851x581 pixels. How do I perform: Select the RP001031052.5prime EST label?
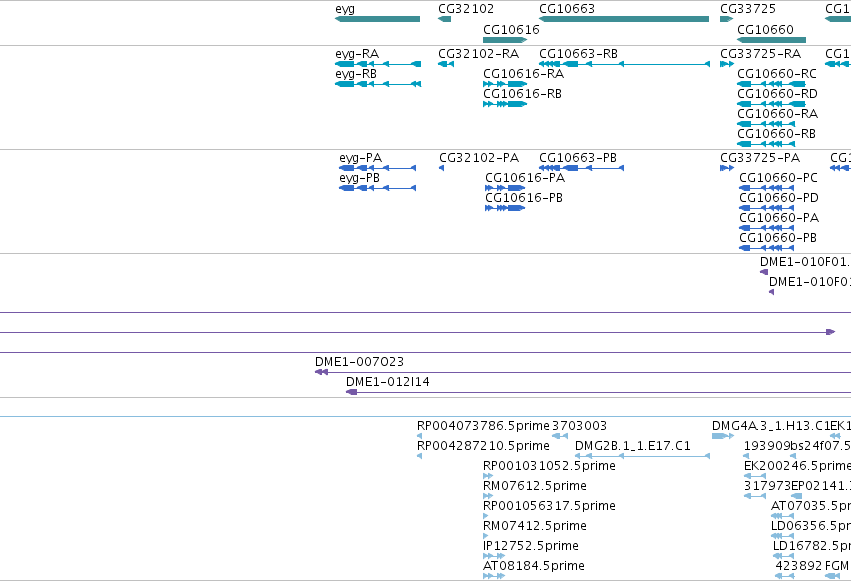pyautogui.click(x=549, y=466)
